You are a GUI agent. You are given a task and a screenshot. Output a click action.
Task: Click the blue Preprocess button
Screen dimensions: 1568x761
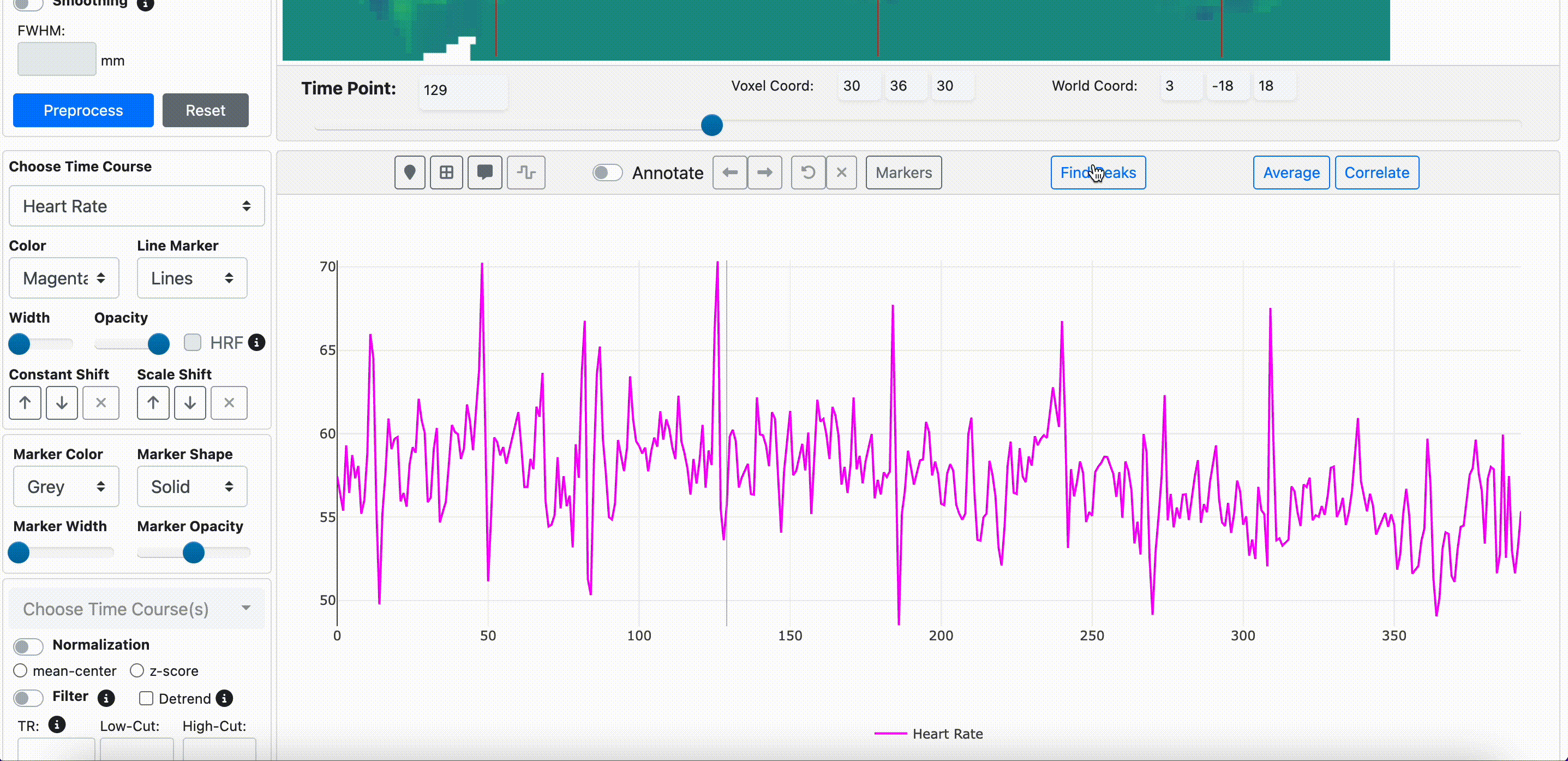[x=83, y=110]
